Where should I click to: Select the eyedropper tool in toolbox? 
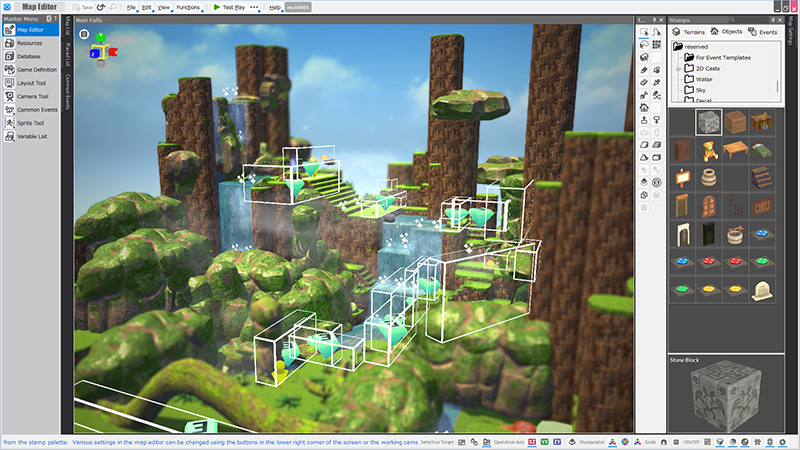657,82
